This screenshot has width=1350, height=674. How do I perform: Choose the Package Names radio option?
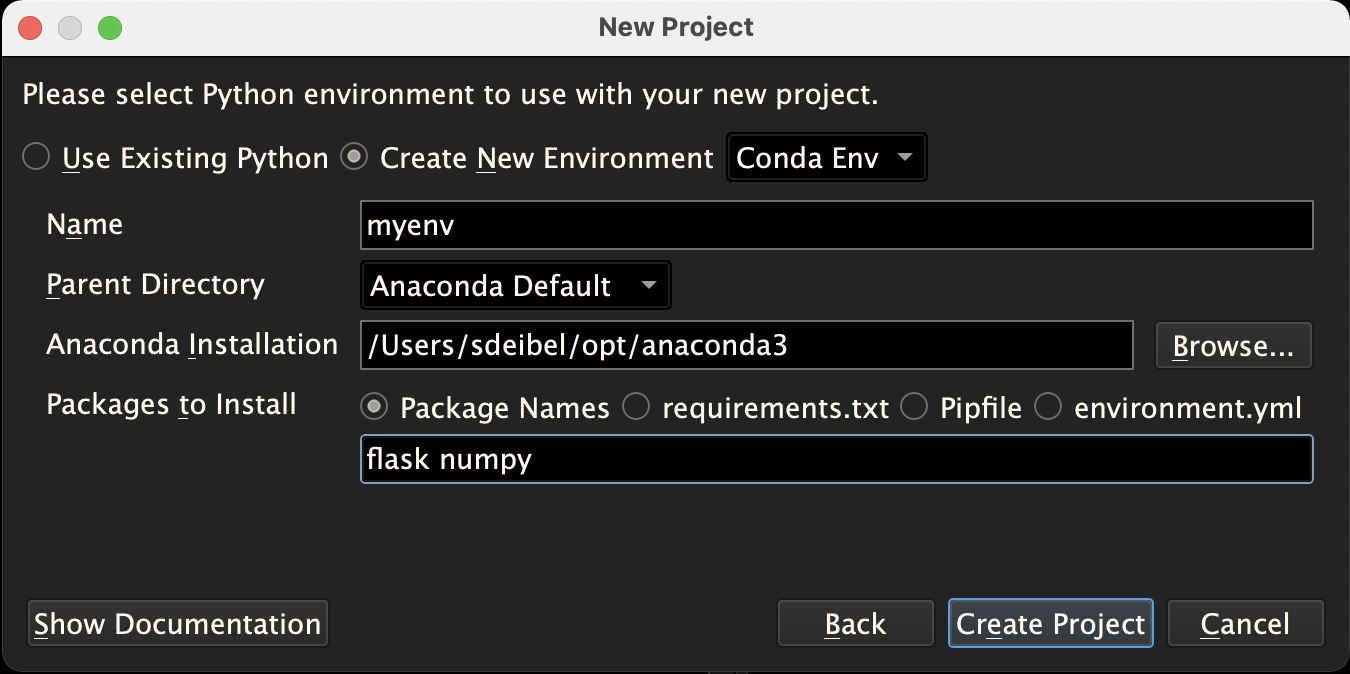click(x=375, y=407)
